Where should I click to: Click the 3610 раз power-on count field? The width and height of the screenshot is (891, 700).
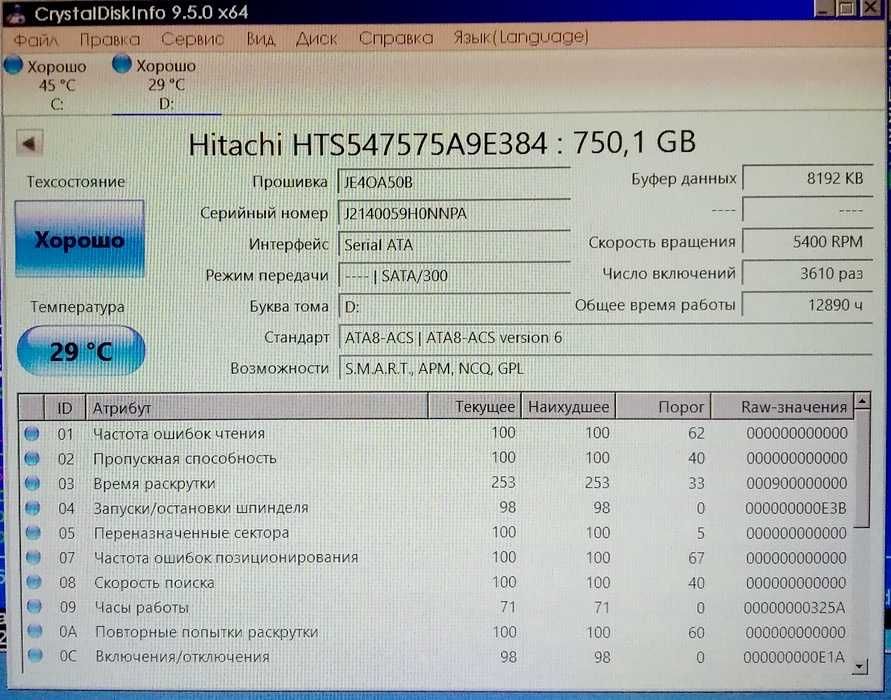click(807, 274)
